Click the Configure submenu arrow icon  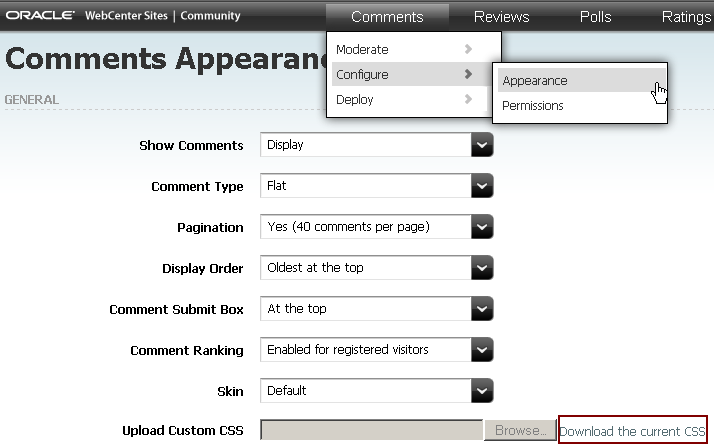[469, 74]
